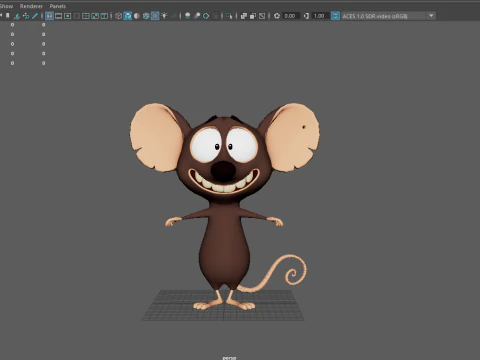This screenshot has width=480, height=360.
Task: Enable Use Default Material
Action: tap(137, 16)
